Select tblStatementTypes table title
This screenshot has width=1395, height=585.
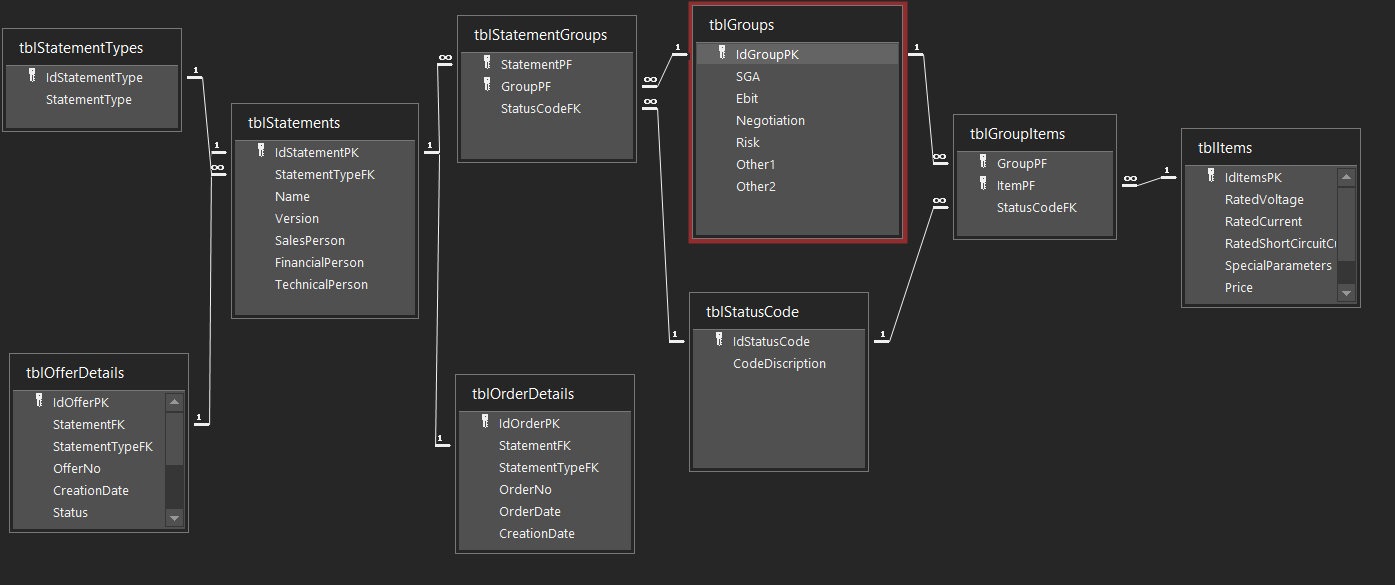[81, 47]
